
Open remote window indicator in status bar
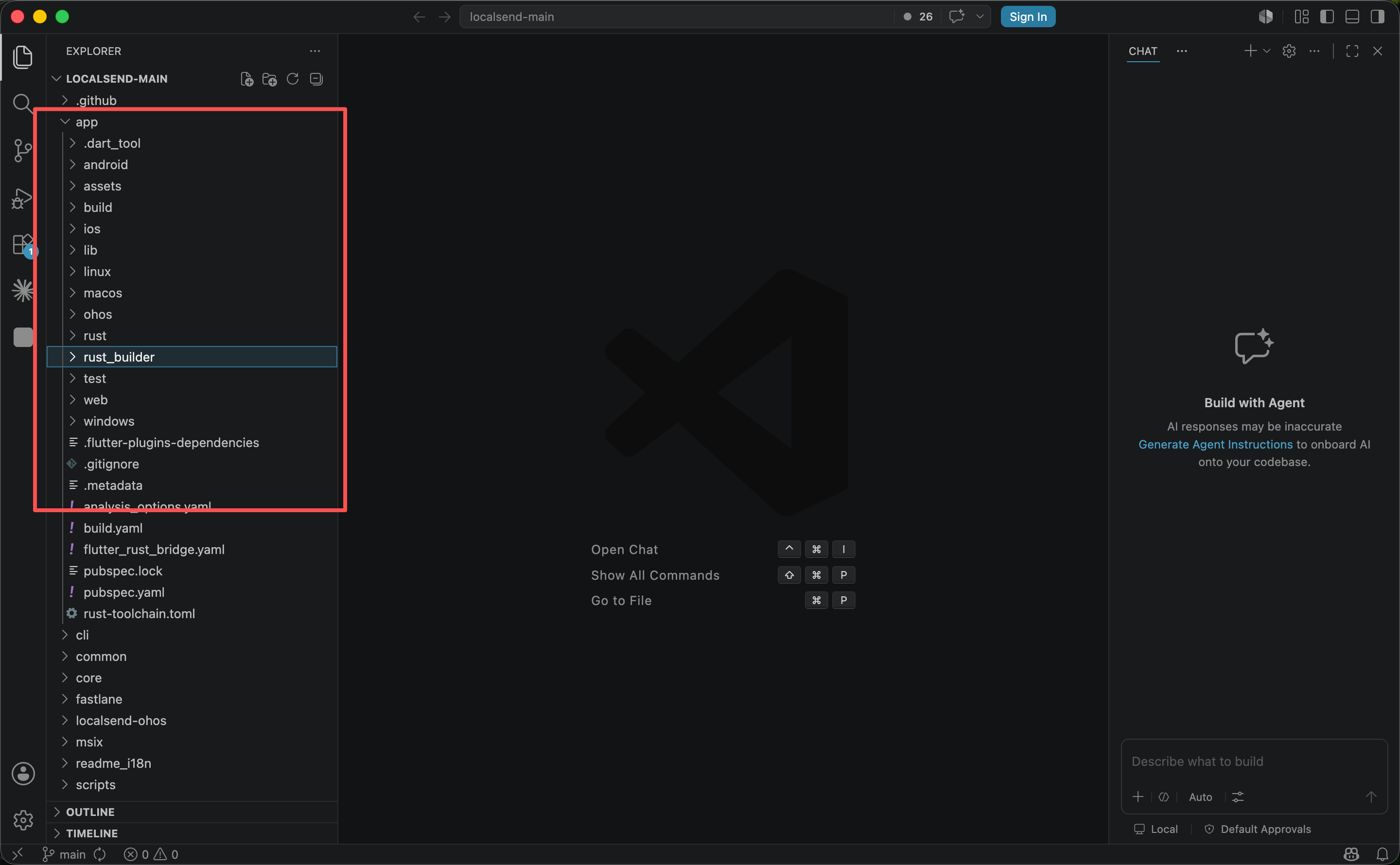(x=17, y=854)
